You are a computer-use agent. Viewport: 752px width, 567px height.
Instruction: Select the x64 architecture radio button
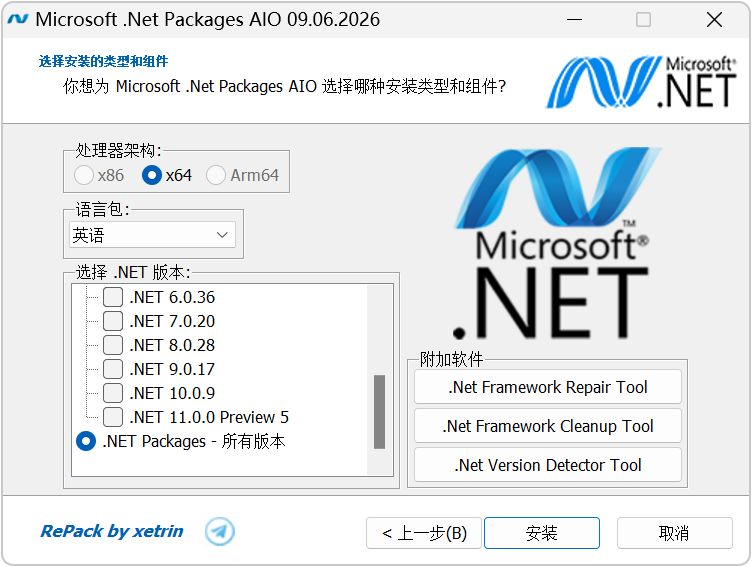click(x=152, y=175)
